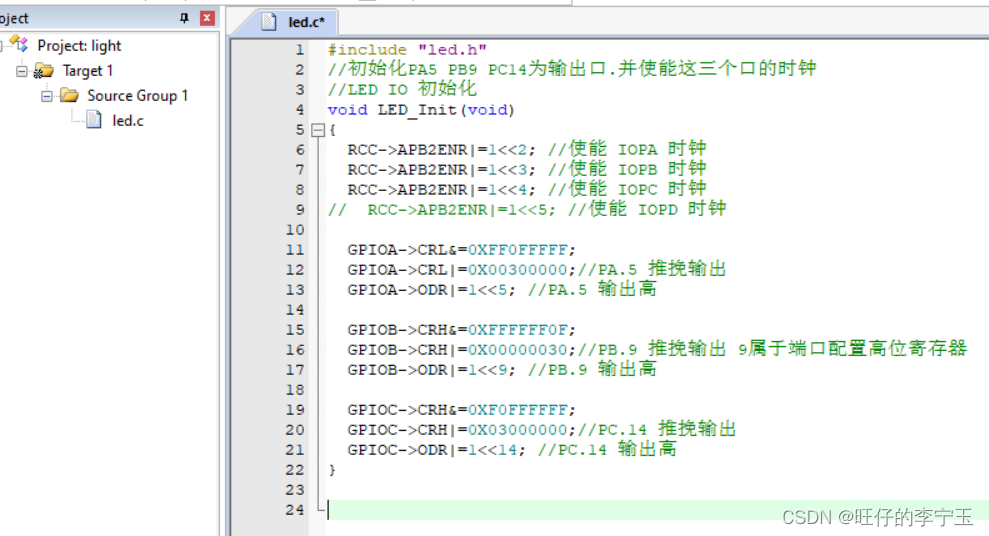Click the commented RCC->APB2ENR|=1<<5 line

point(527,209)
